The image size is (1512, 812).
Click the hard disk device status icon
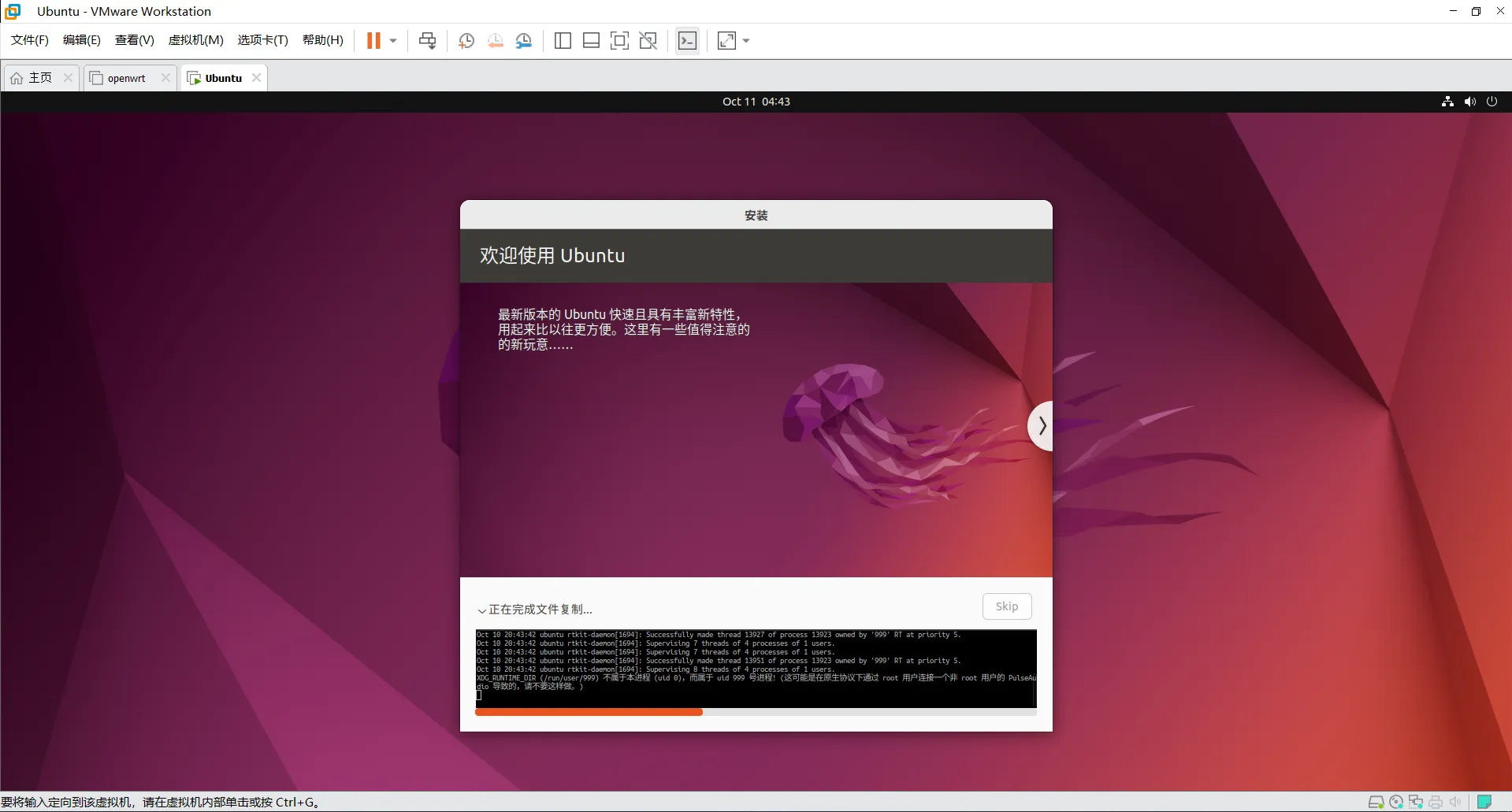[x=1376, y=802]
